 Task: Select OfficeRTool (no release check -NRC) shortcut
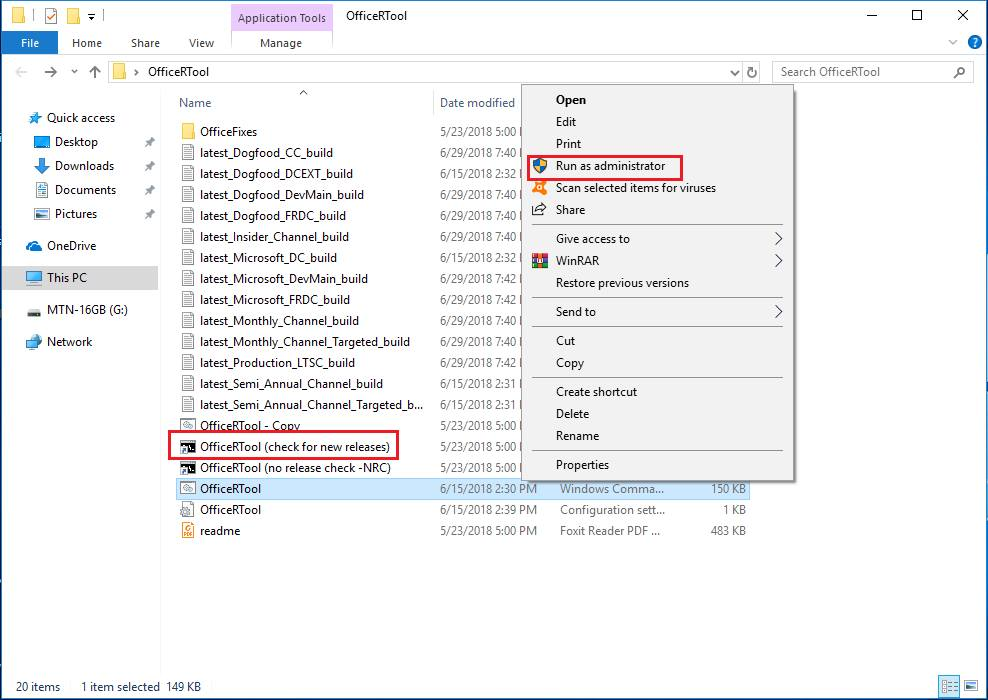pos(295,468)
